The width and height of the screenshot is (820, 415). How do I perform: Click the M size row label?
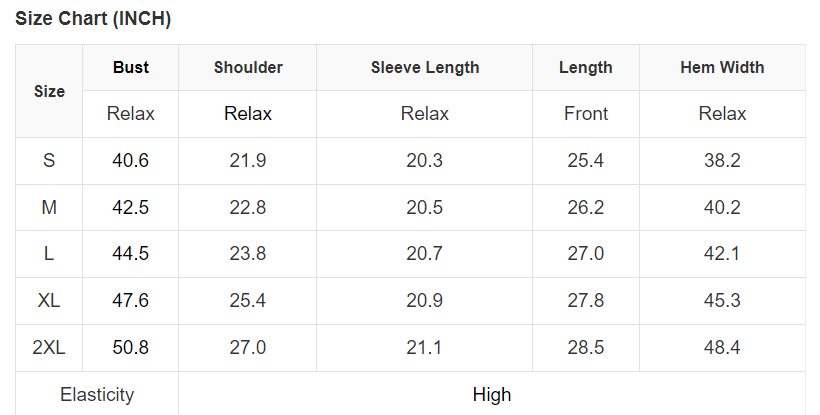tap(49, 207)
